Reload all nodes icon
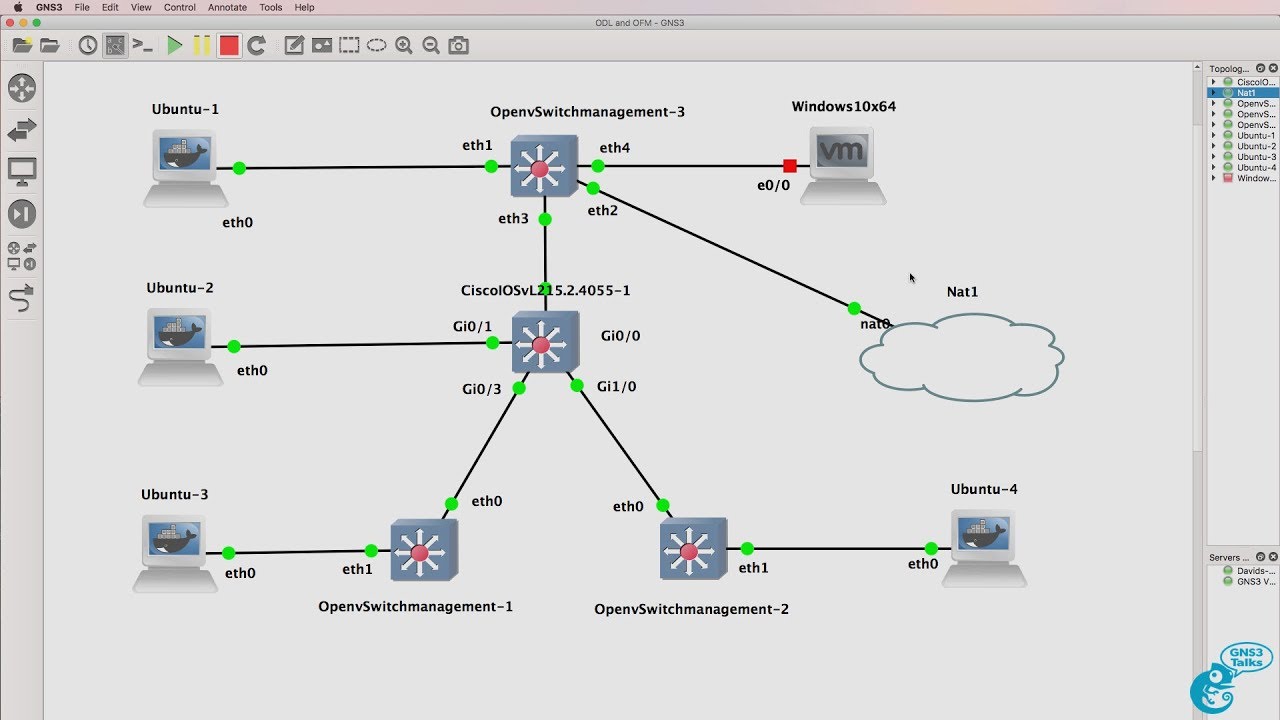Screen dimensions: 1280x720 pos(257,45)
